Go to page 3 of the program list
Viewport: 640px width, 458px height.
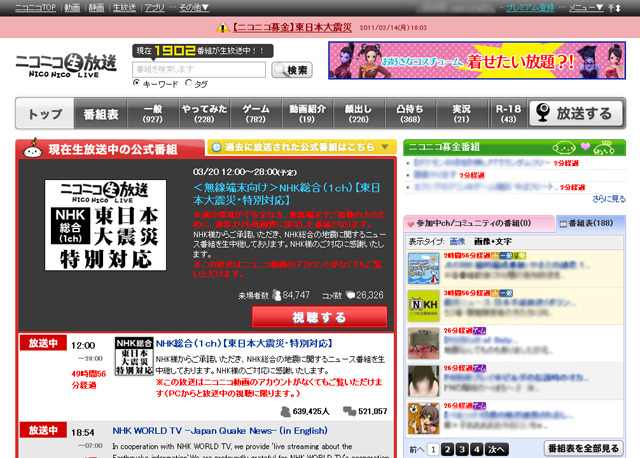tap(462, 449)
